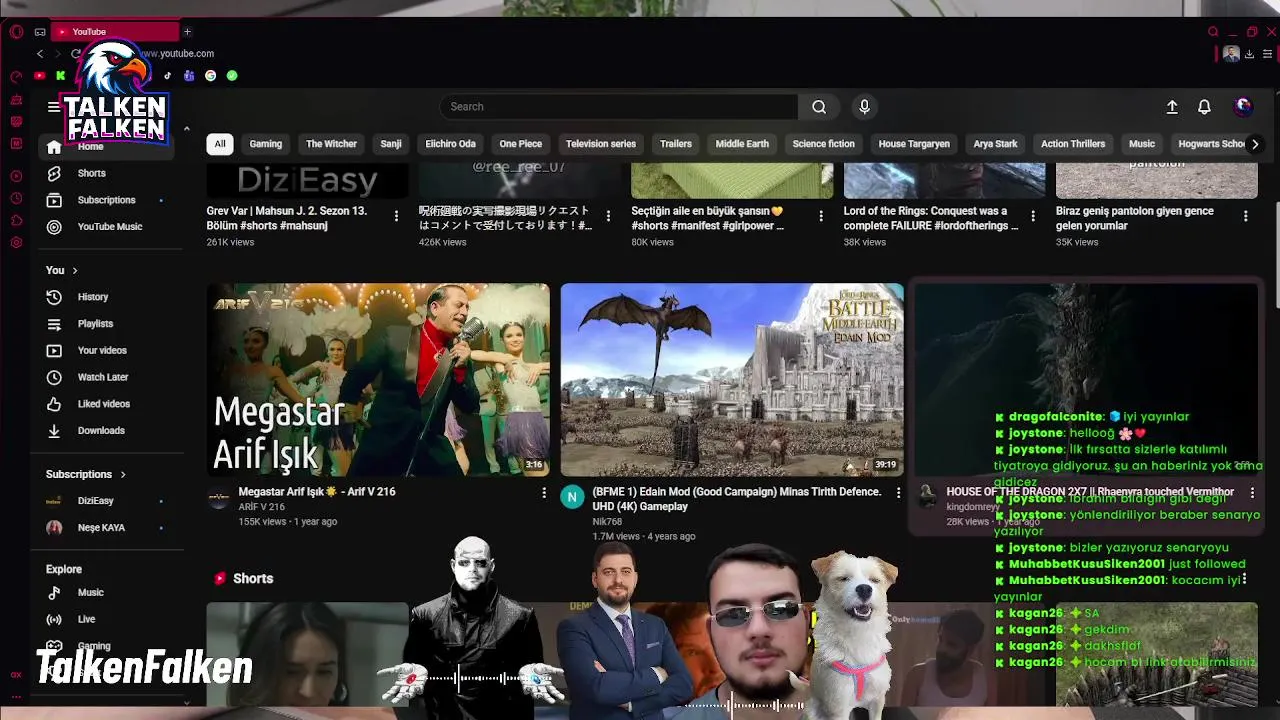Click the browser profile picture in toolbar
The height and width of the screenshot is (720, 1280).
(x=1231, y=54)
